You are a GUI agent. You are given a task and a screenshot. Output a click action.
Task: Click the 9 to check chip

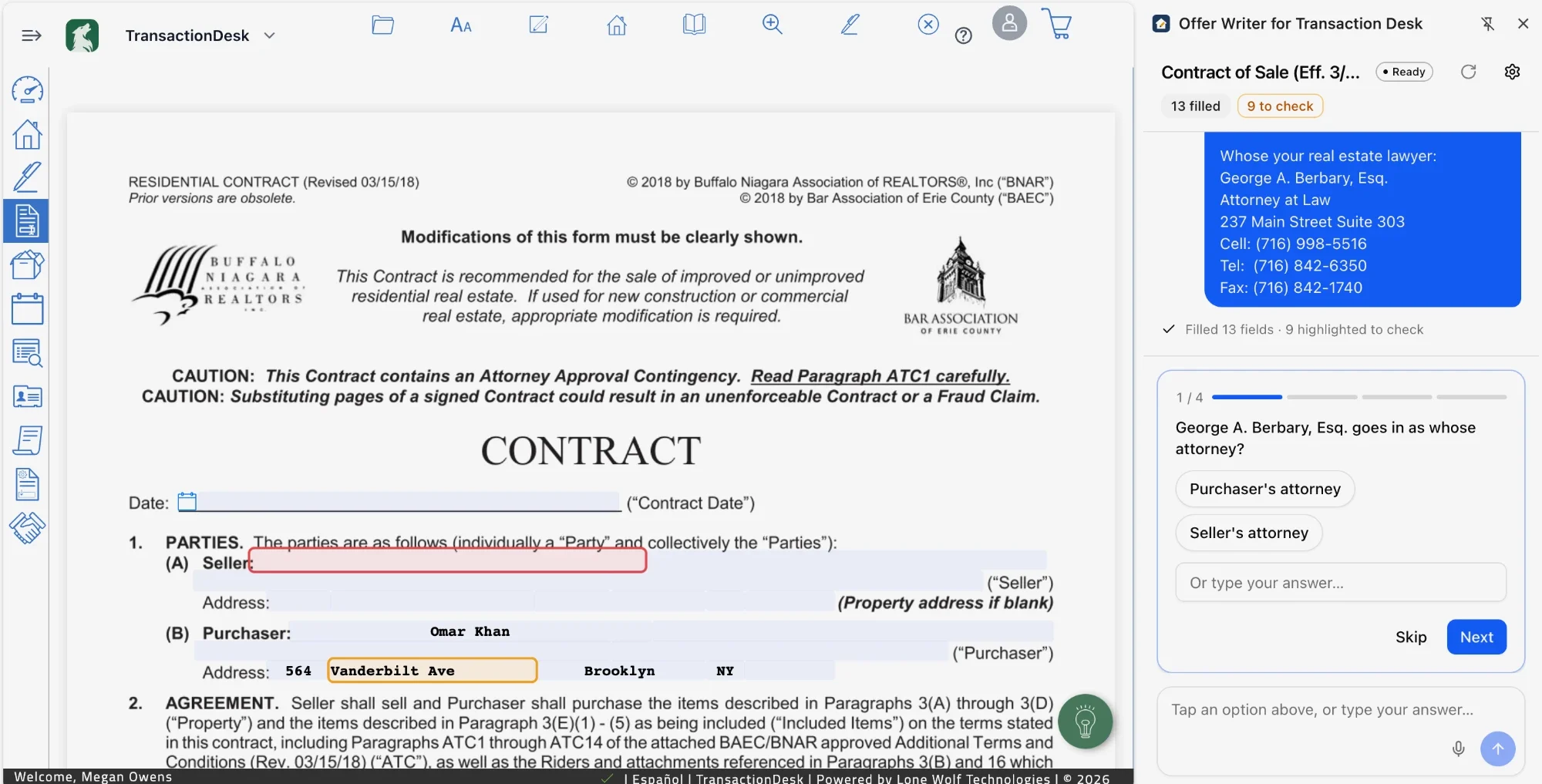point(1280,106)
